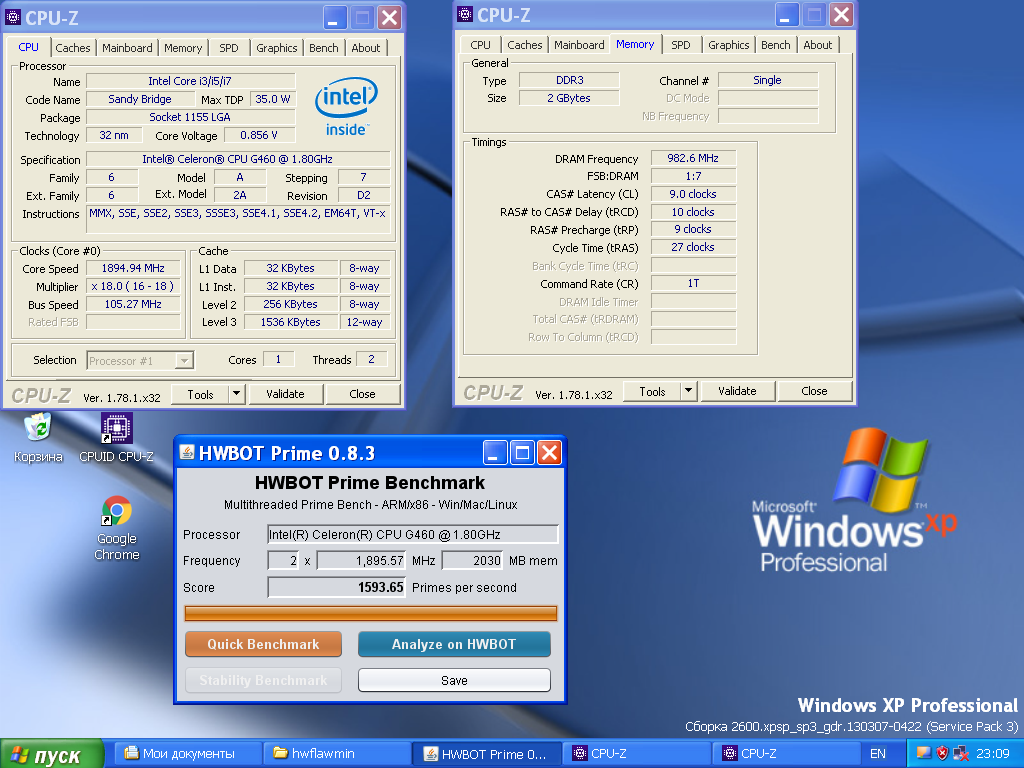The height and width of the screenshot is (768, 1024).
Task: Open About tab in Memory CPU-Z window
Action: pyautogui.click(x=817, y=45)
